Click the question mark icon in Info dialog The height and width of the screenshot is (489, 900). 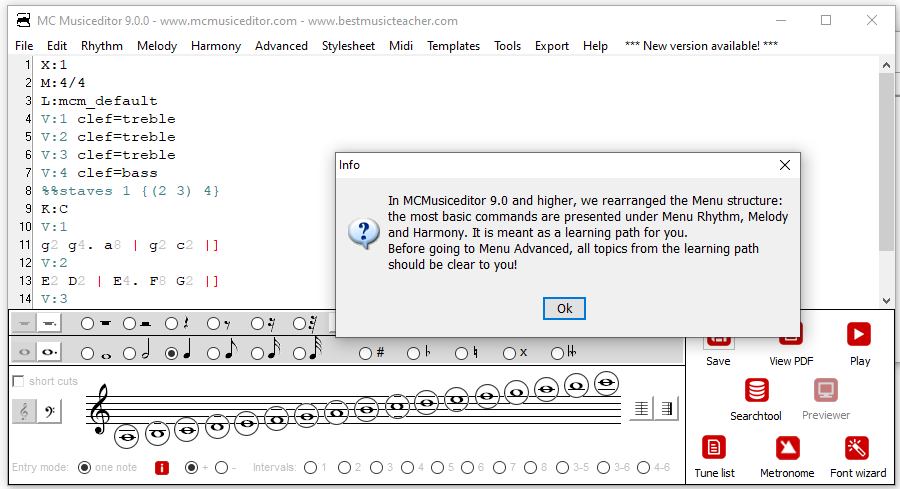(363, 234)
